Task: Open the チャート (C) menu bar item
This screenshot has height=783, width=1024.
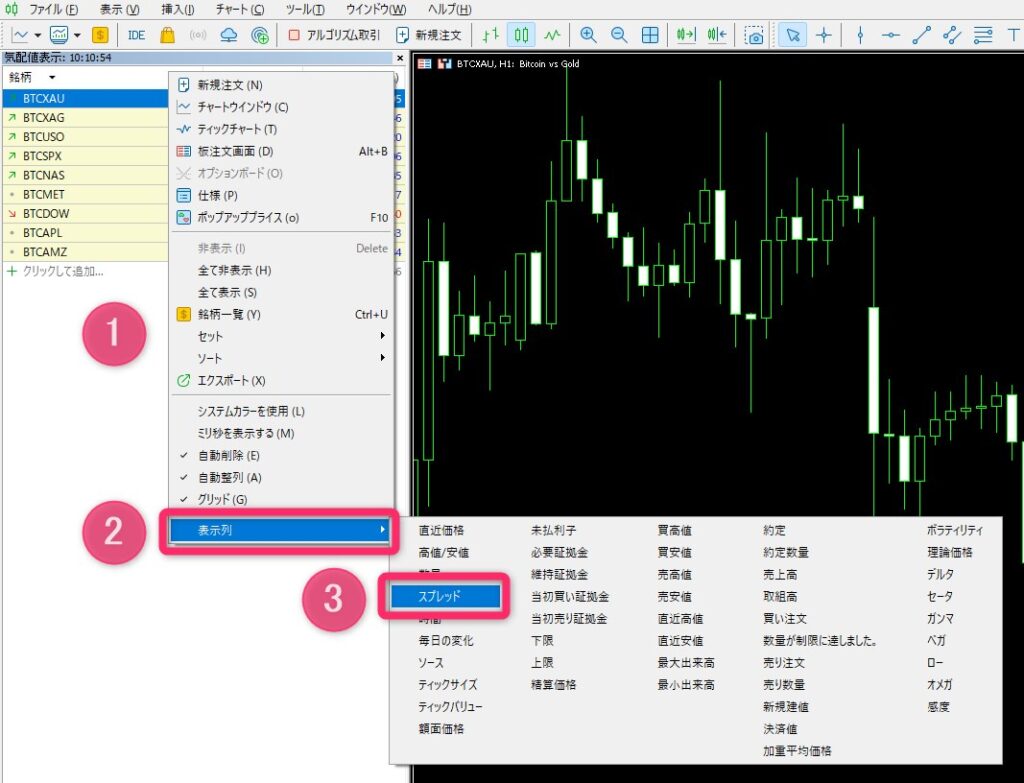Action: [240, 9]
